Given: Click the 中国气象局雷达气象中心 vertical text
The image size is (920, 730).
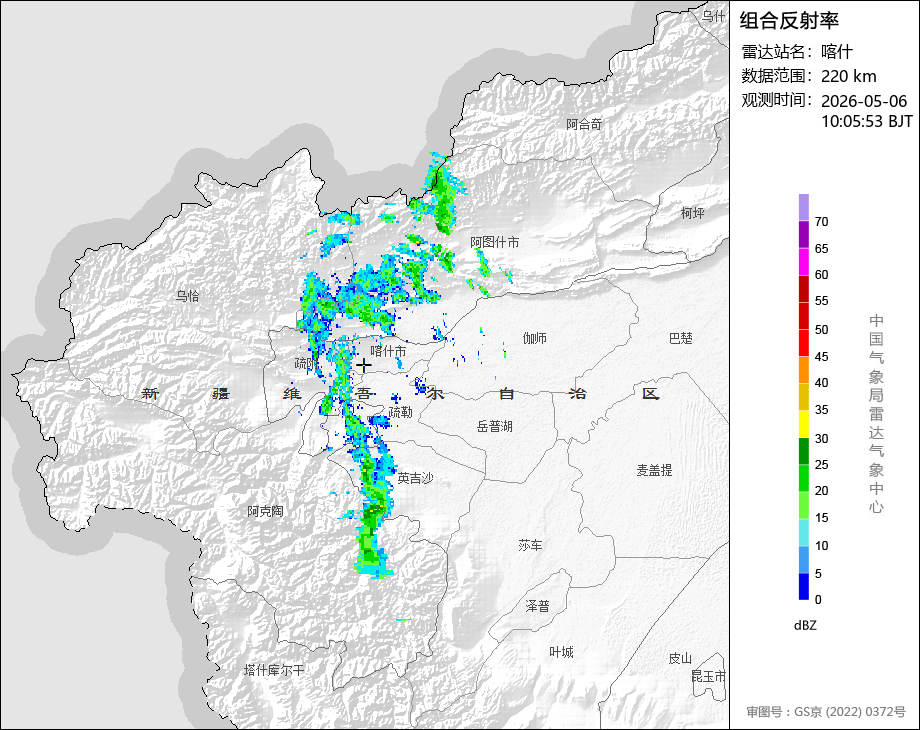Looking at the screenshot, I should tap(876, 414).
